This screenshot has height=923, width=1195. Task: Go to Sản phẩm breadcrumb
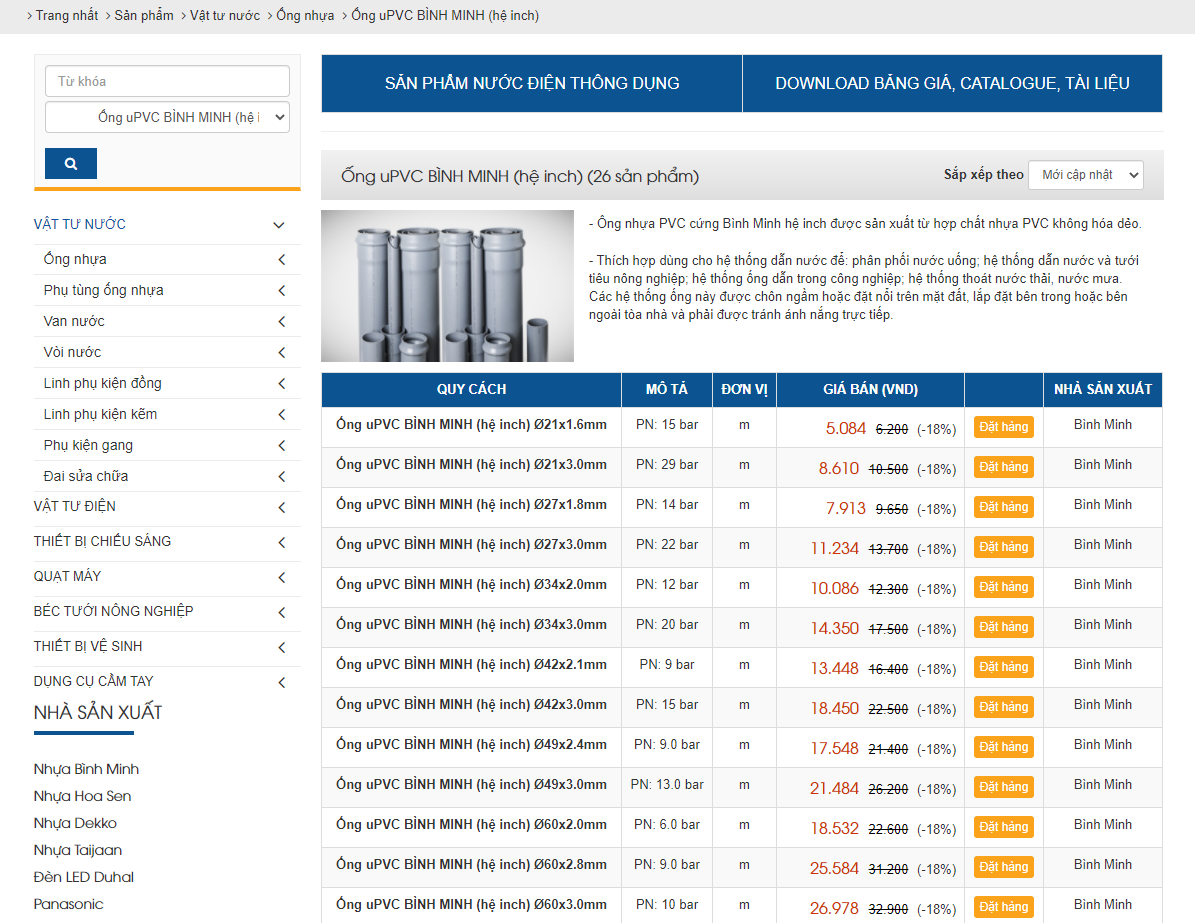click(144, 15)
